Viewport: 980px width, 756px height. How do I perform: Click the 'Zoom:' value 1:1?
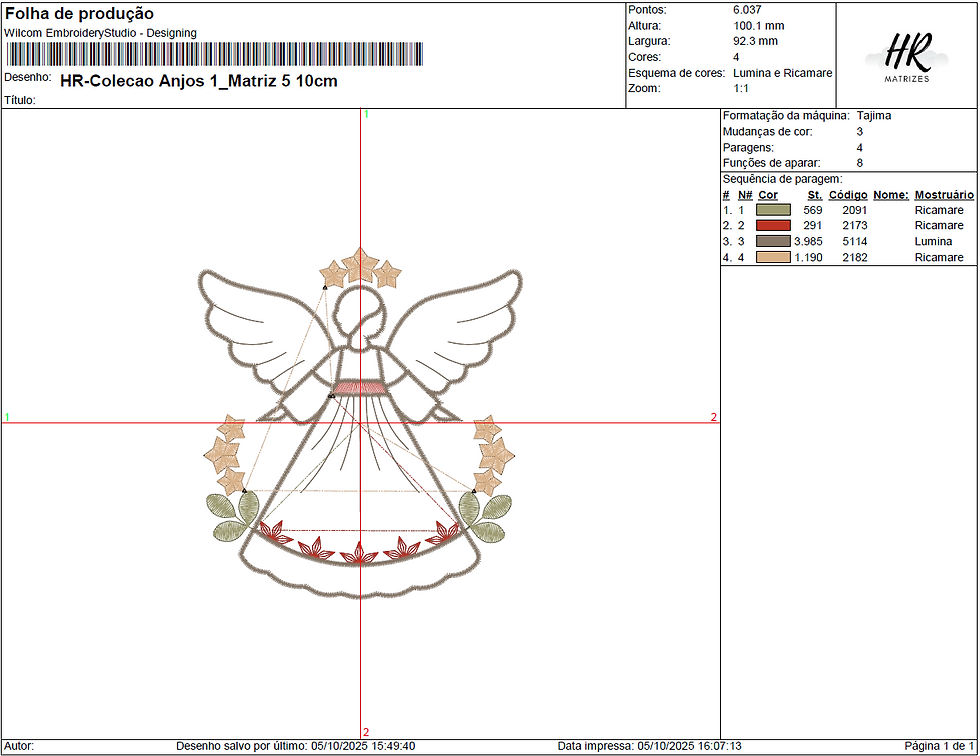pos(741,89)
